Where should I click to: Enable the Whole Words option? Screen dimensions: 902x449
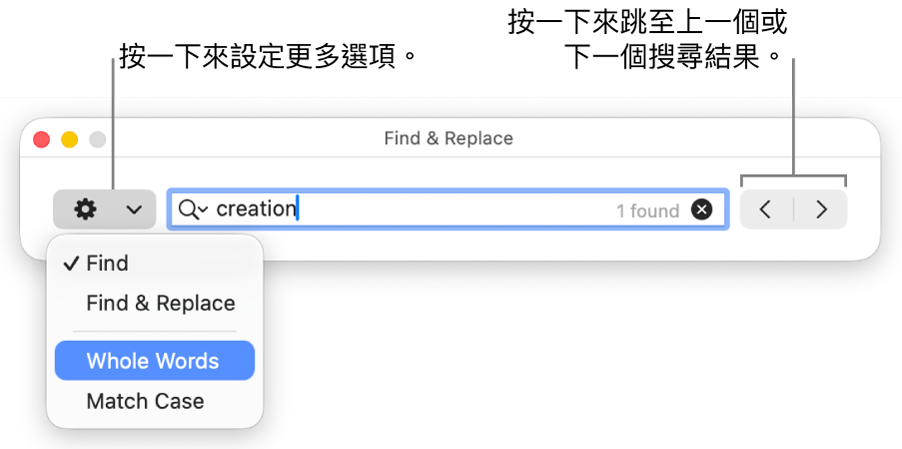[x=153, y=361]
